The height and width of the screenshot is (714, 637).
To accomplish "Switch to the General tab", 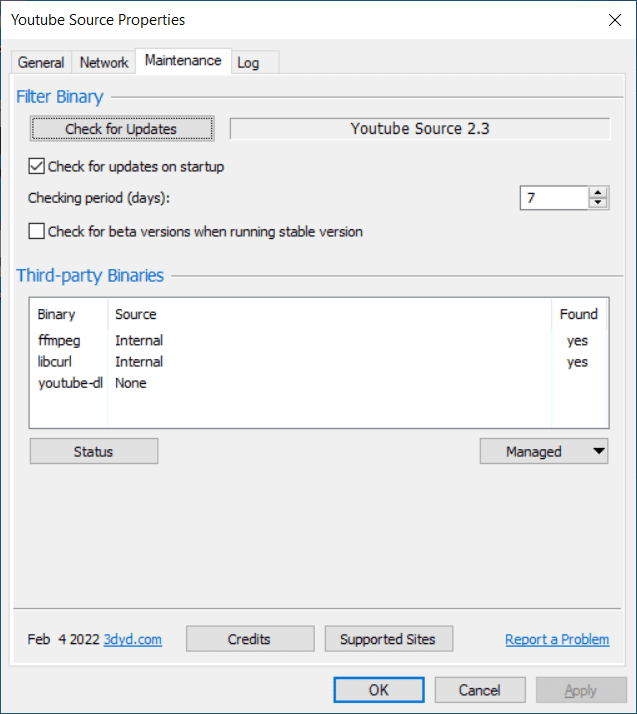I will click(41, 62).
